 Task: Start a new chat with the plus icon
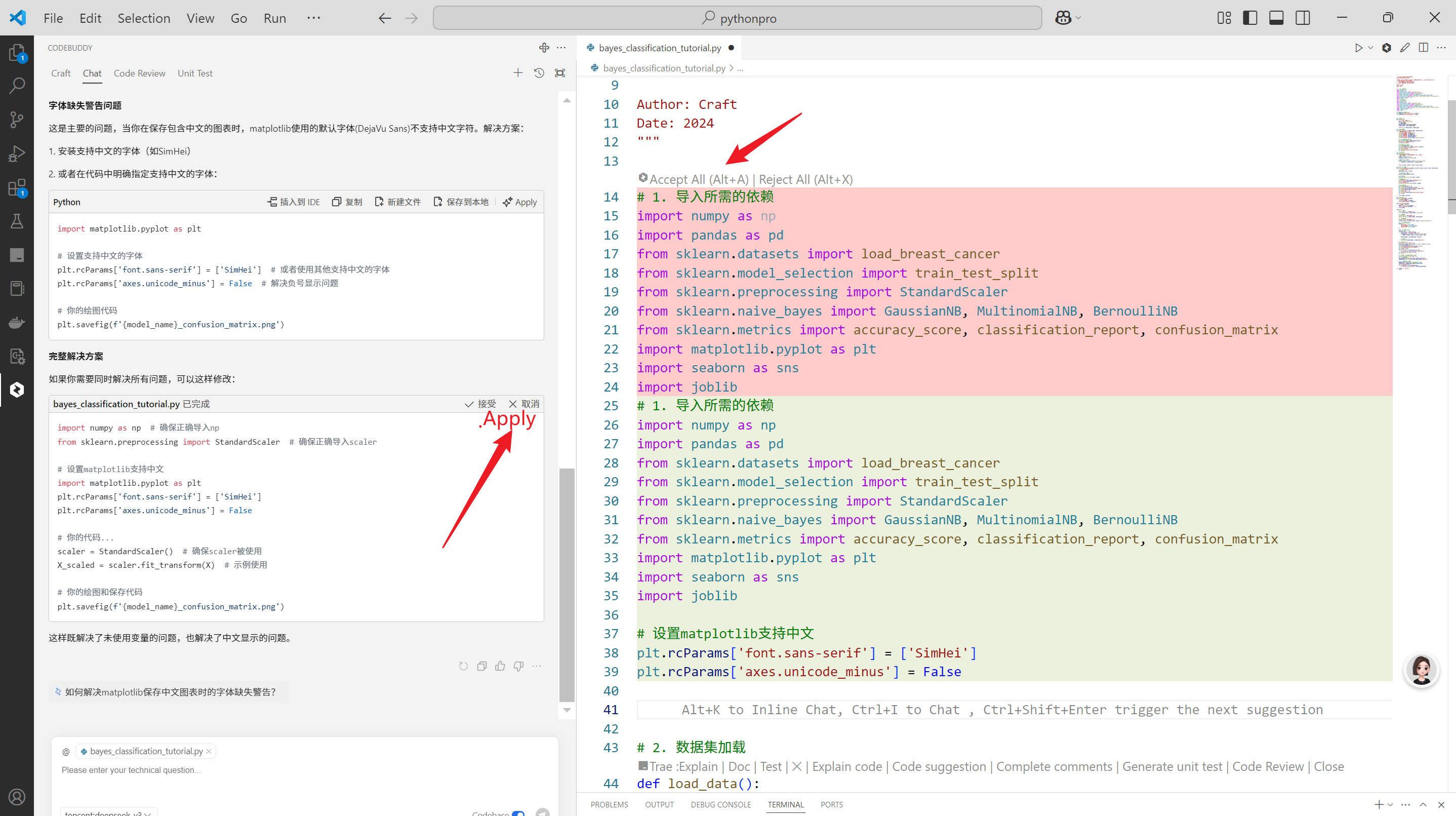(518, 73)
